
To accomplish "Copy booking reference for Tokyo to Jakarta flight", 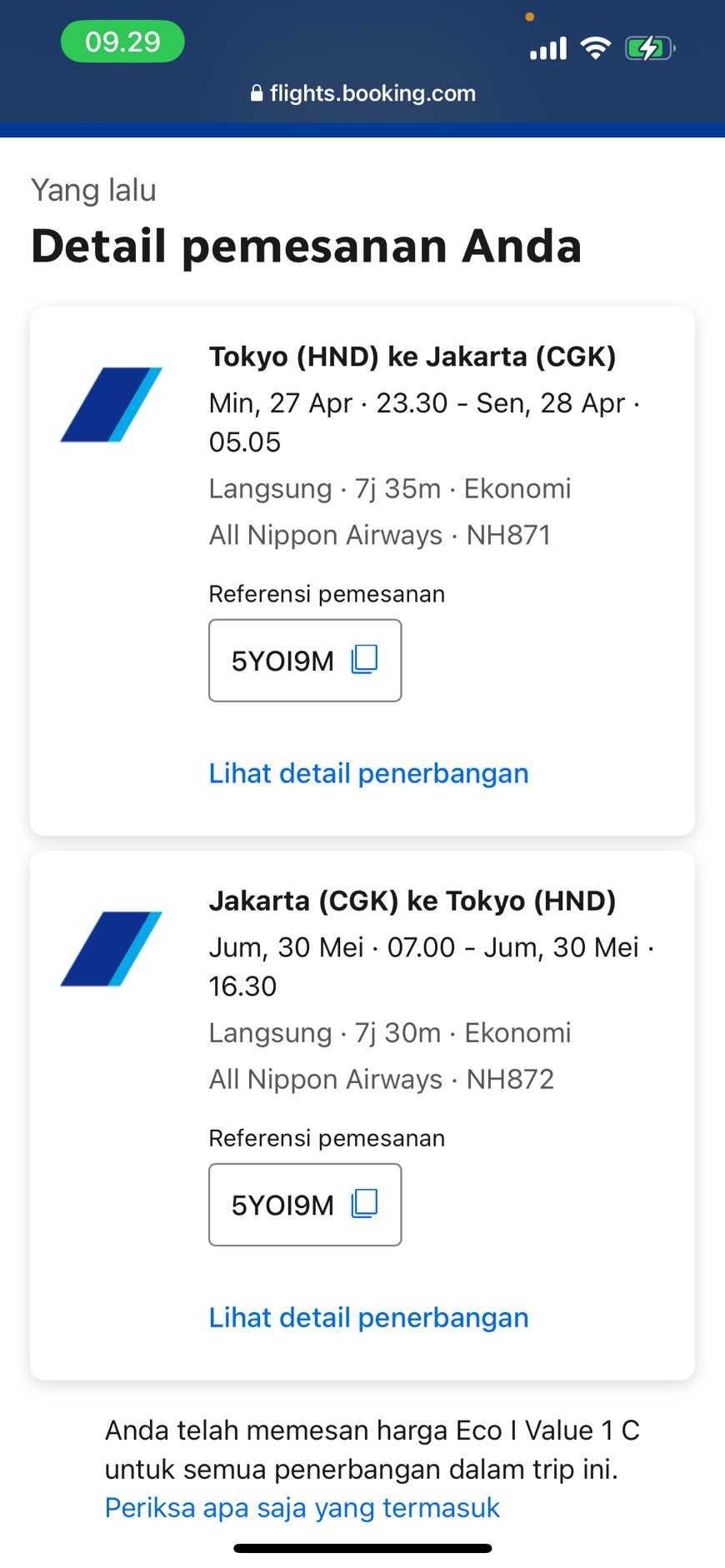I will [x=364, y=659].
